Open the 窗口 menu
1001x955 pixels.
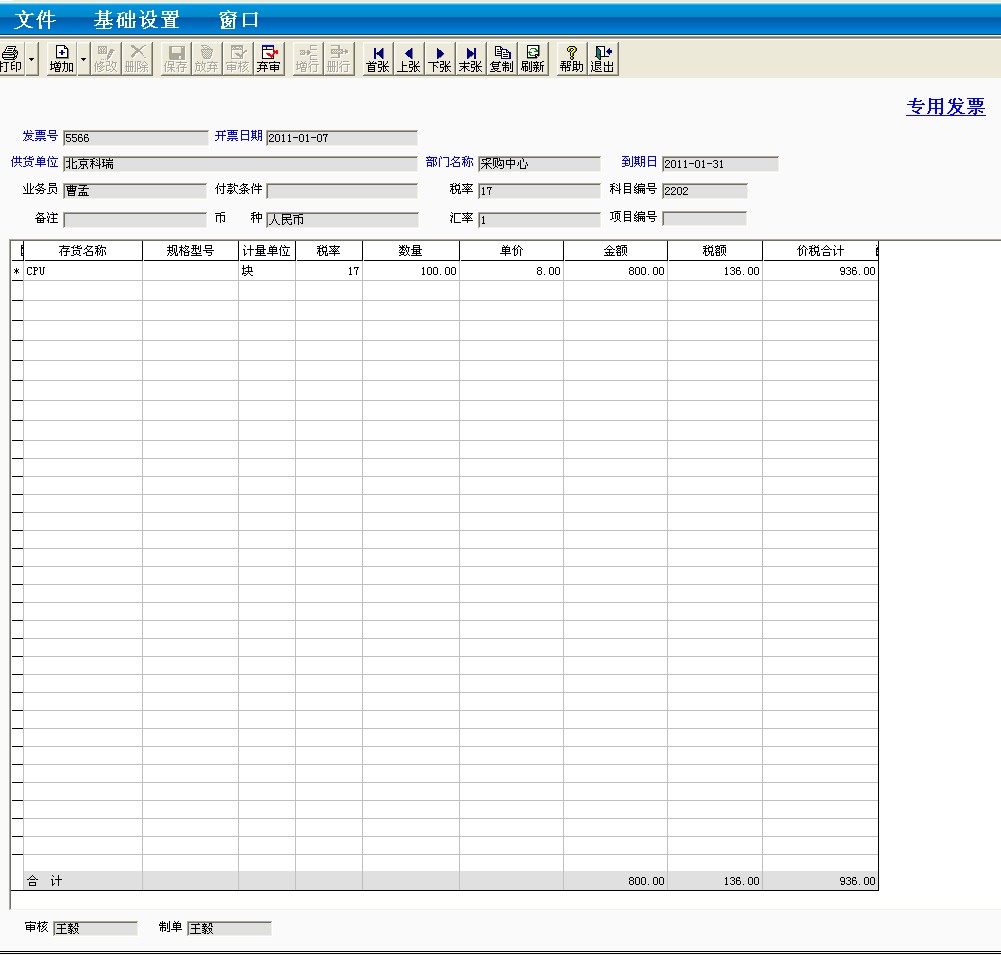[x=239, y=20]
